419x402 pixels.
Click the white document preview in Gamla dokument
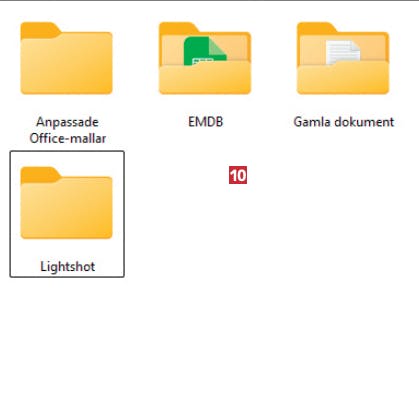[343, 52]
